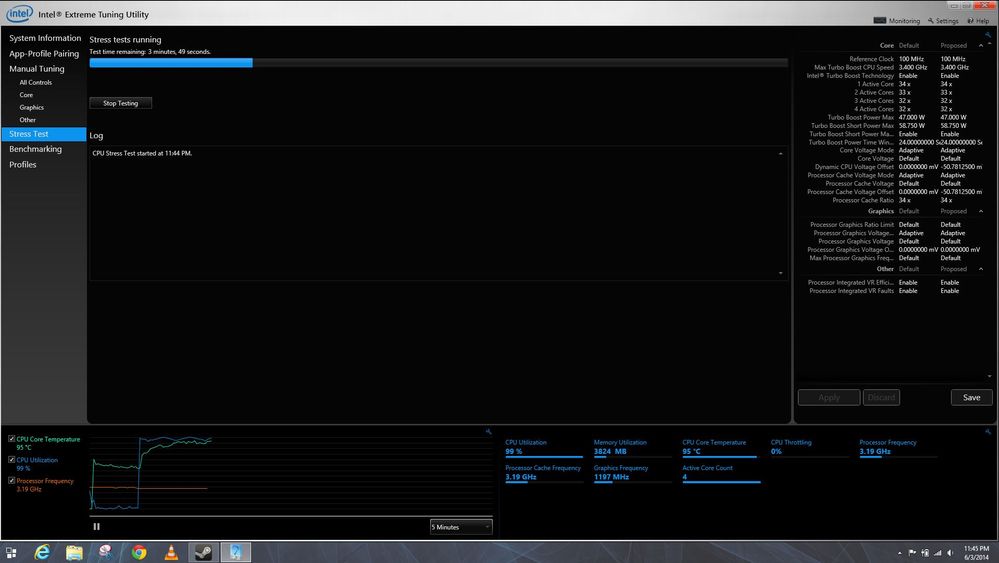The height and width of the screenshot is (563, 999).
Task: Click CPU Utilization 99 % readout
Action: click(543, 447)
